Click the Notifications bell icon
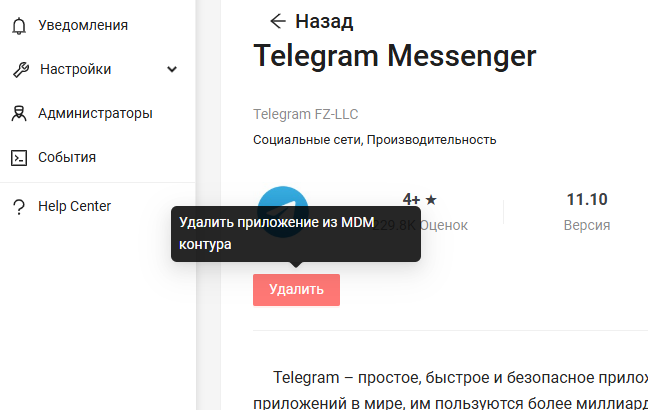 [x=19, y=26]
